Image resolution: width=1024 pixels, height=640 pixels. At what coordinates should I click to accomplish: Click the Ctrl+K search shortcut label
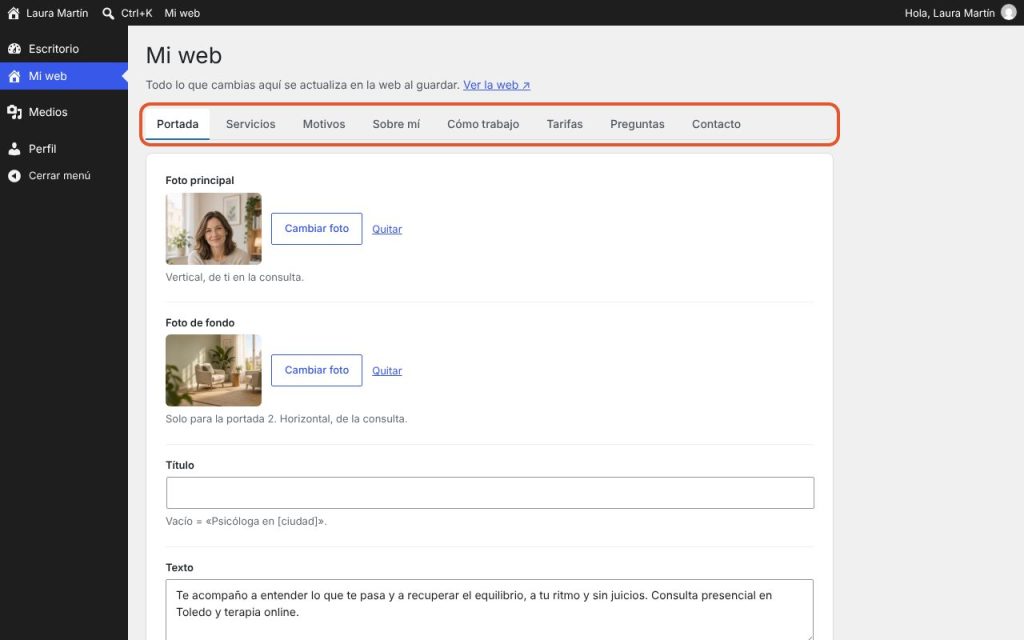(x=136, y=13)
